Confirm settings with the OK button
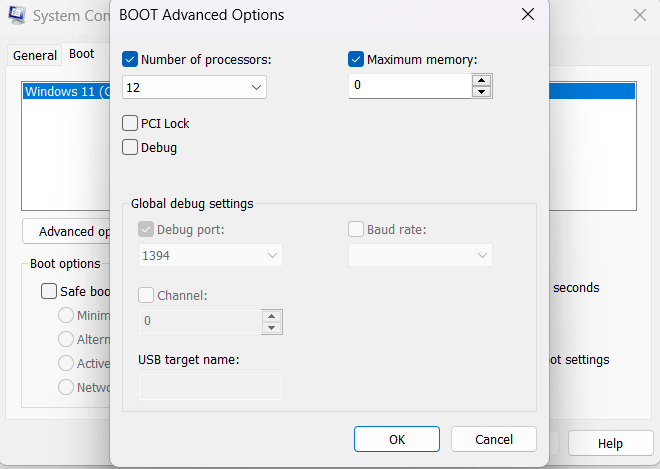 point(397,439)
